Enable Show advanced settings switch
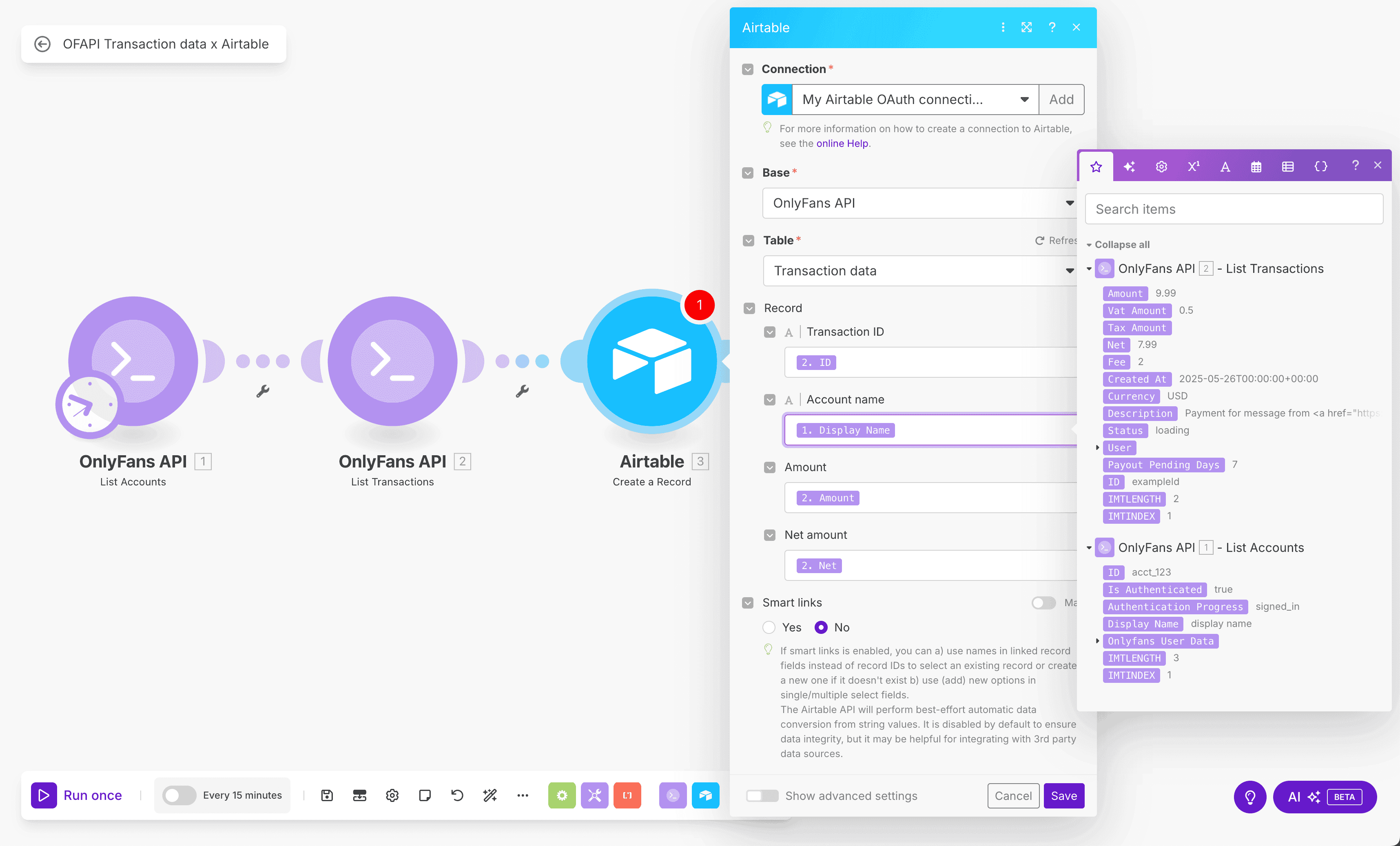 click(x=762, y=795)
